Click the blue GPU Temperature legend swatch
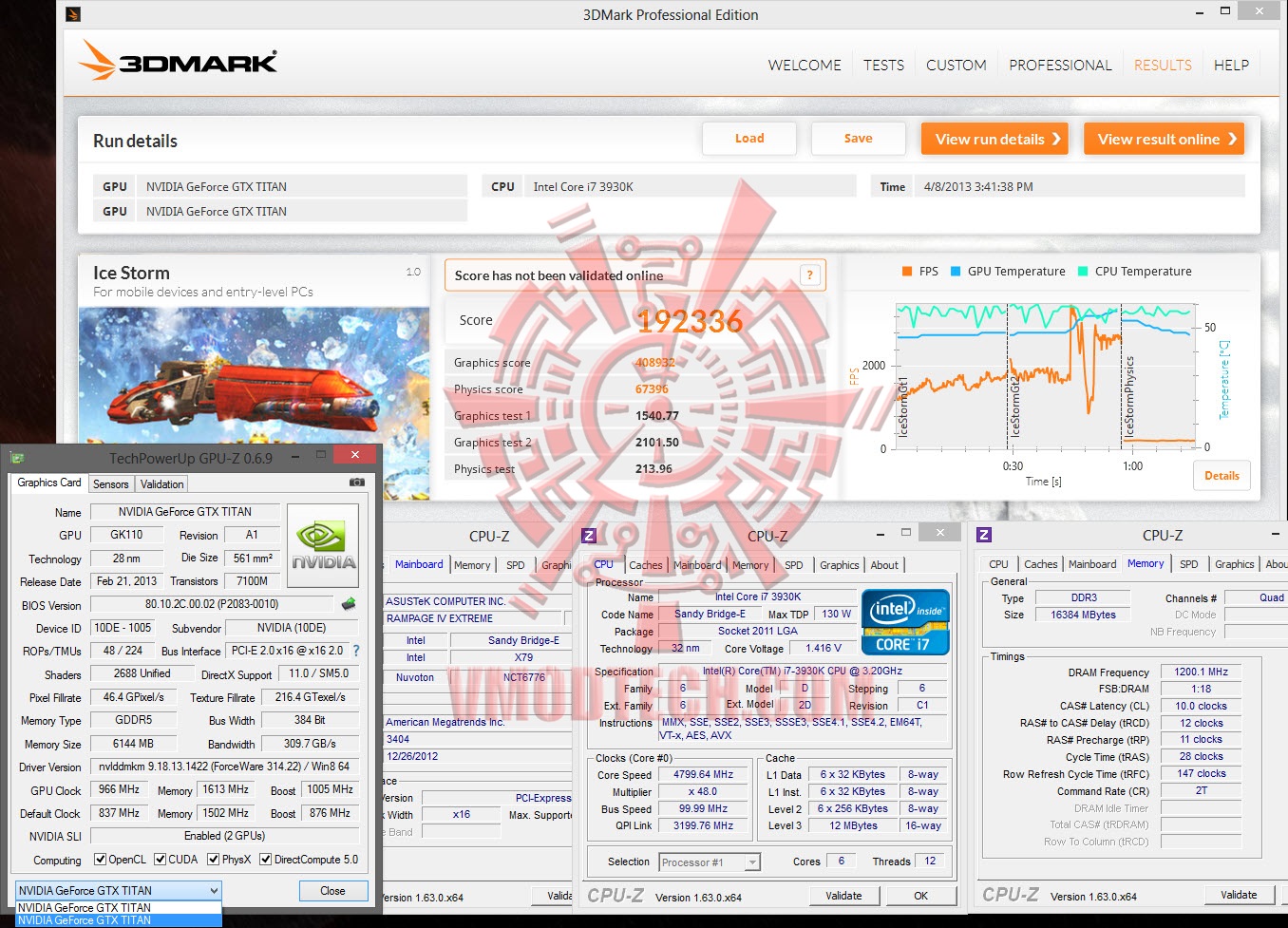Image resolution: width=1288 pixels, height=928 pixels. (956, 272)
